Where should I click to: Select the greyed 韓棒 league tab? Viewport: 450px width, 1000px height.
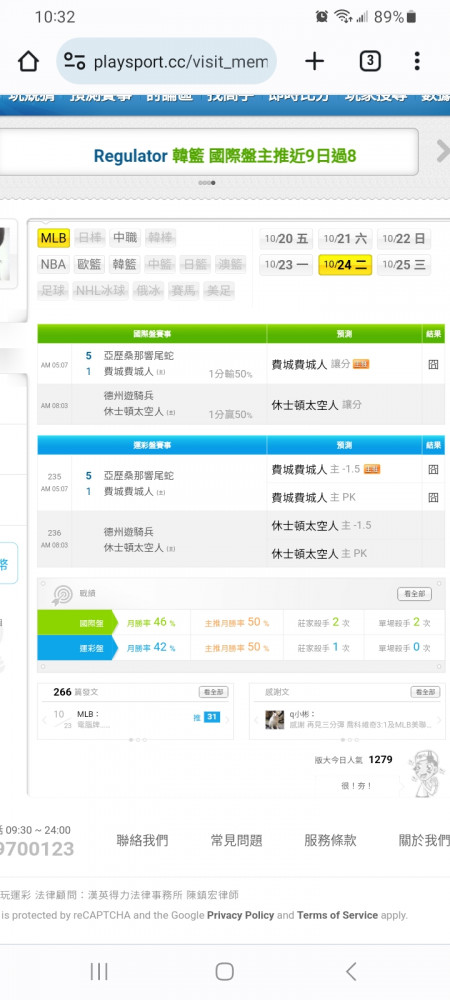(x=161, y=238)
